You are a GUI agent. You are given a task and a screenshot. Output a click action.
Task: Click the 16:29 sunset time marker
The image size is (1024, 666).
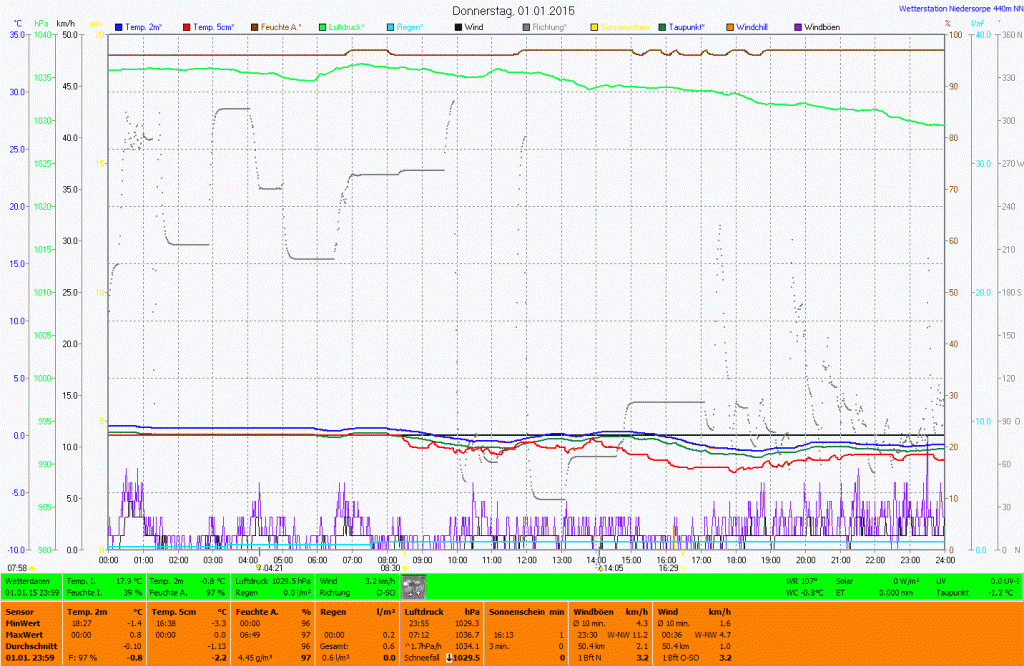coord(668,568)
